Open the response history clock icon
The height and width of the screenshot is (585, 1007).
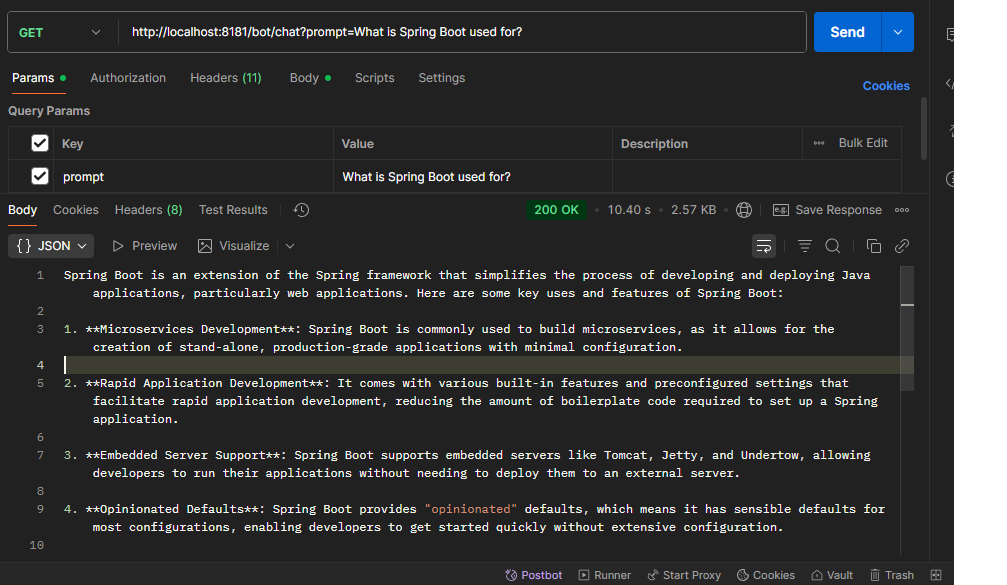coord(301,210)
